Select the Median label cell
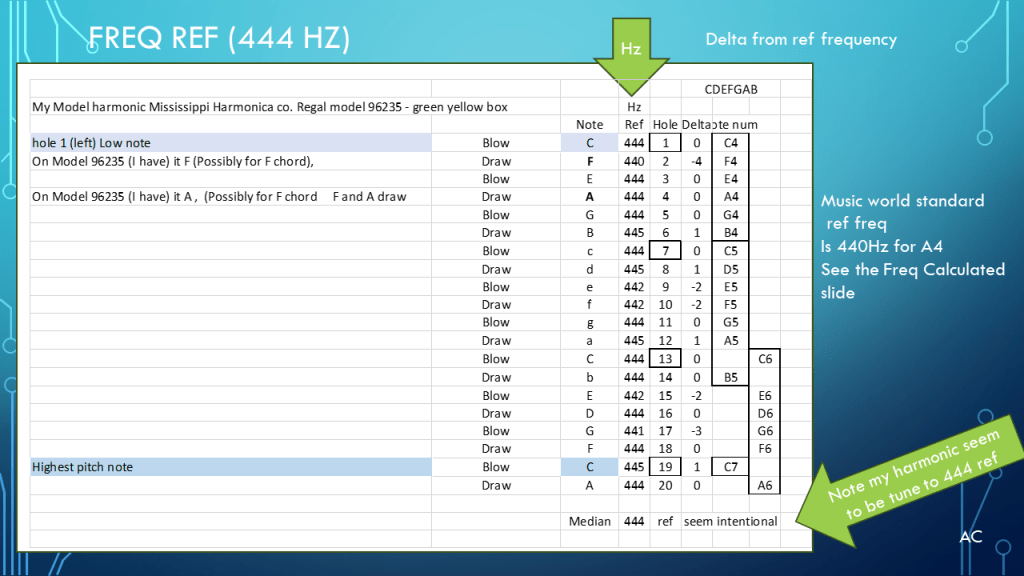 pos(589,521)
